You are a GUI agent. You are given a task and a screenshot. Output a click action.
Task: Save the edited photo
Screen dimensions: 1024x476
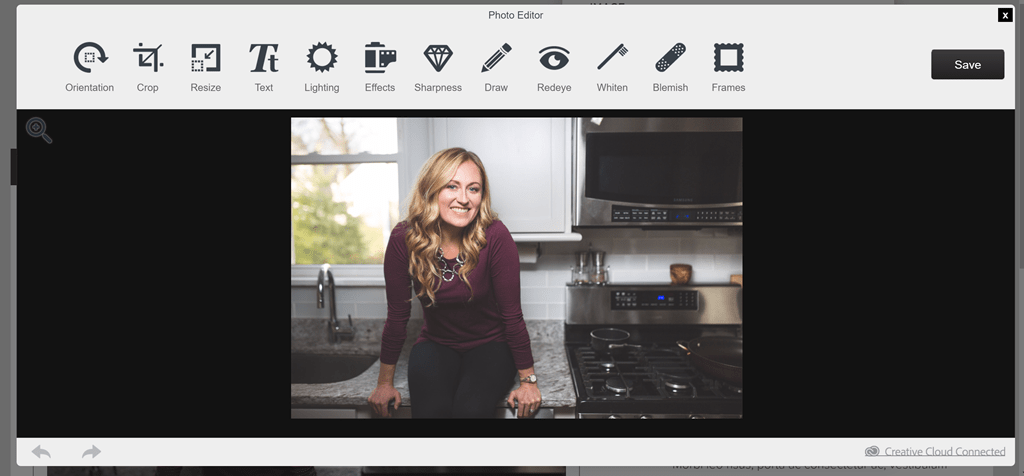coord(967,65)
